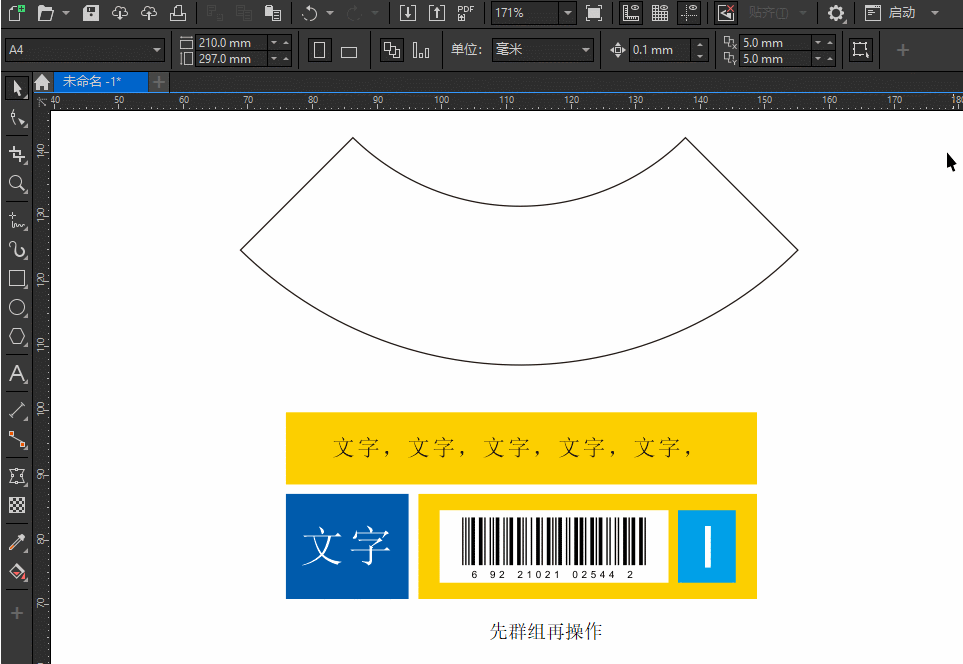Select the Polygon tool
Image resolution: width=963 pixels, height=664 pixels.
17,337
